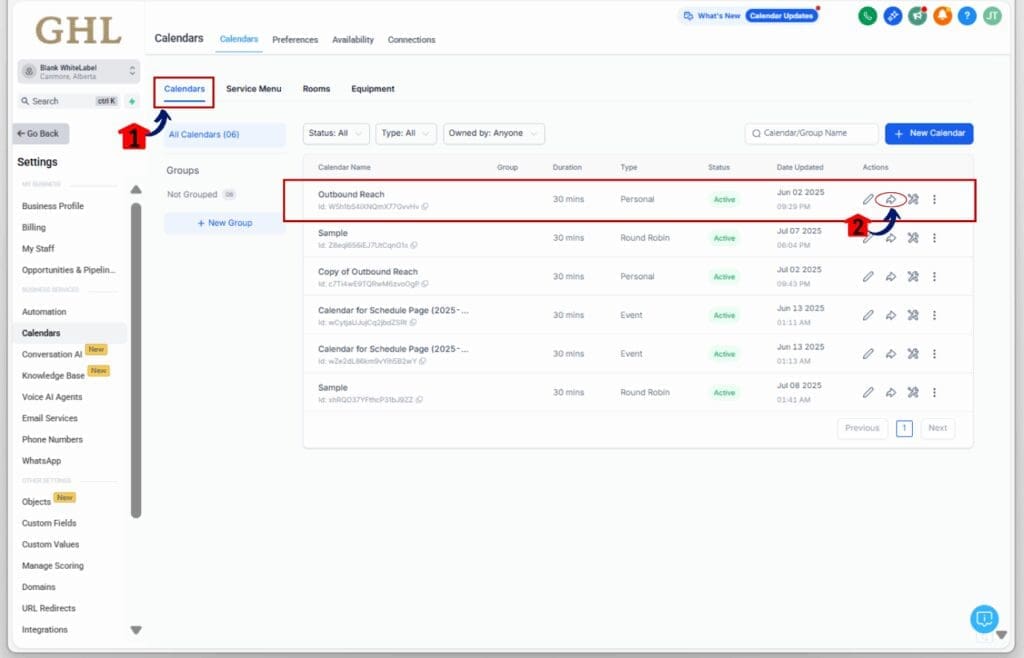
Task: Open Custom Fields settings
Action: [49, 524]
